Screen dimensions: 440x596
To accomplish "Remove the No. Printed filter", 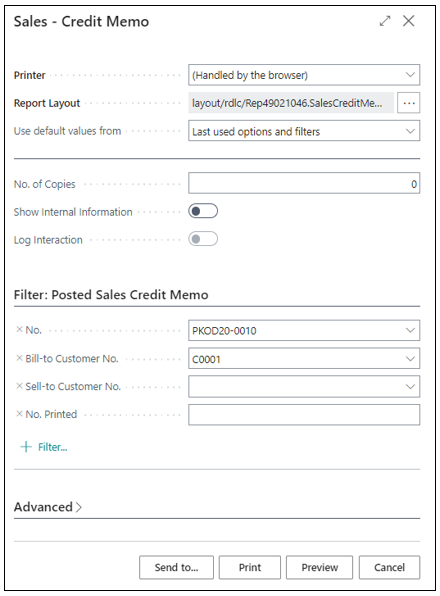I will click(x=19, y=414).
